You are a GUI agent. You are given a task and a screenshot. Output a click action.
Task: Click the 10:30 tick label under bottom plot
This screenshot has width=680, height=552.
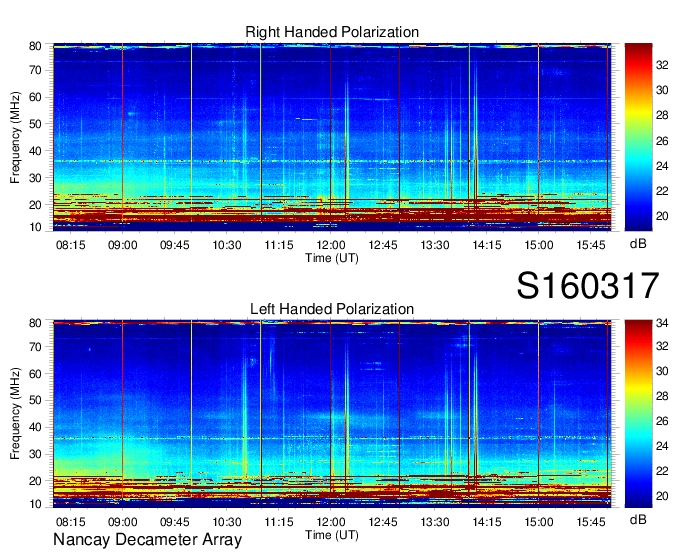pos(227,522)
